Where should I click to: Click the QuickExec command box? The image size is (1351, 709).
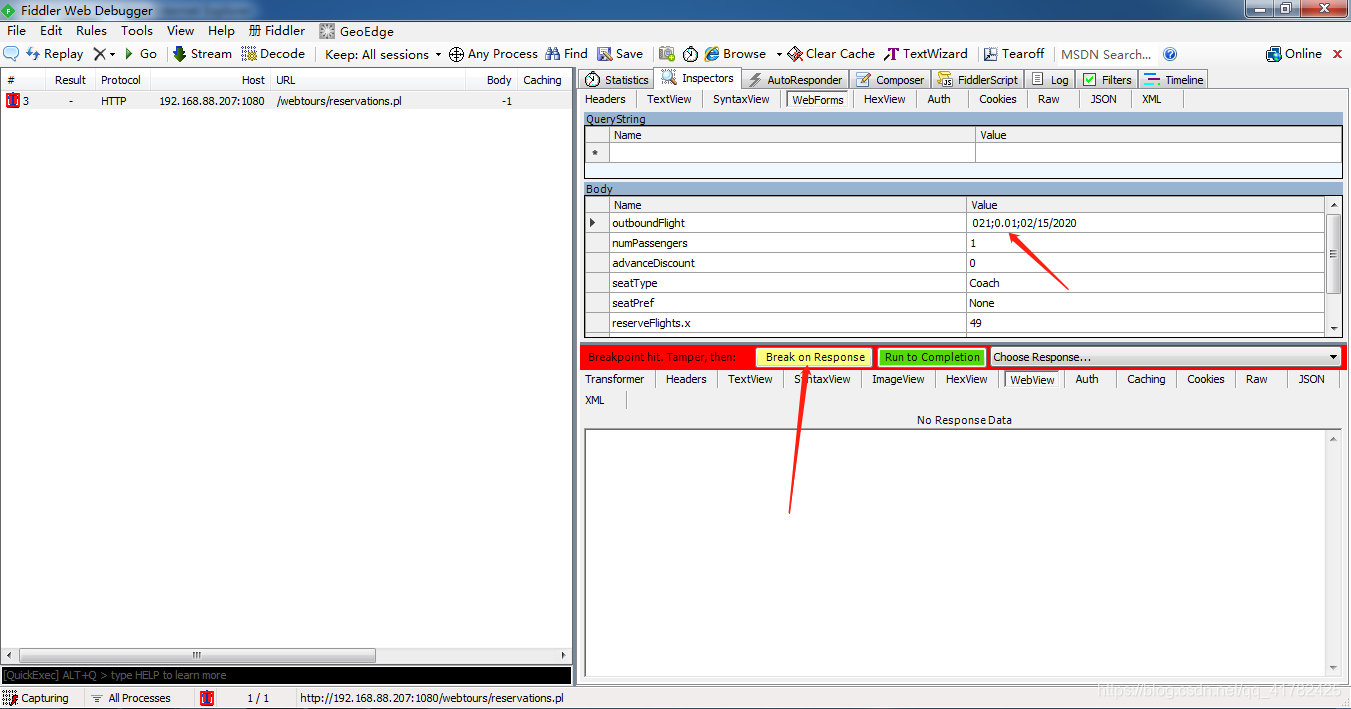[x=286, y=675]
